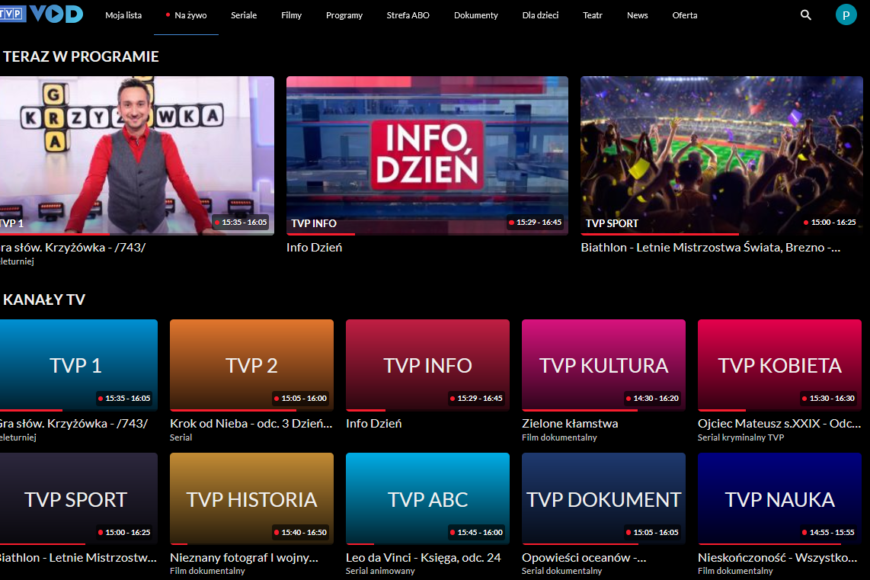Switch to the Filmy tab
870x580 pixels.
291,15
